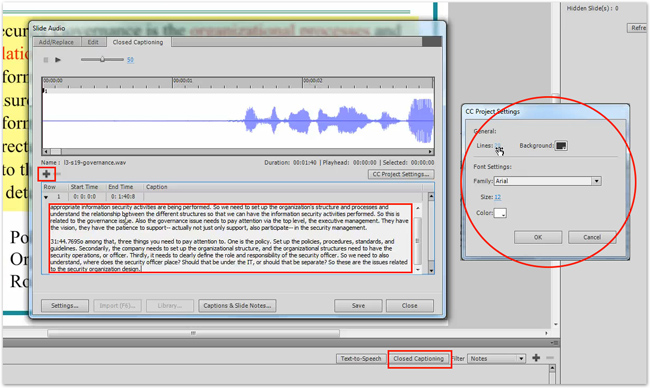The image size is (650, 388).
Task: Click the Start Time column header
Action: (x=84, y=187)
